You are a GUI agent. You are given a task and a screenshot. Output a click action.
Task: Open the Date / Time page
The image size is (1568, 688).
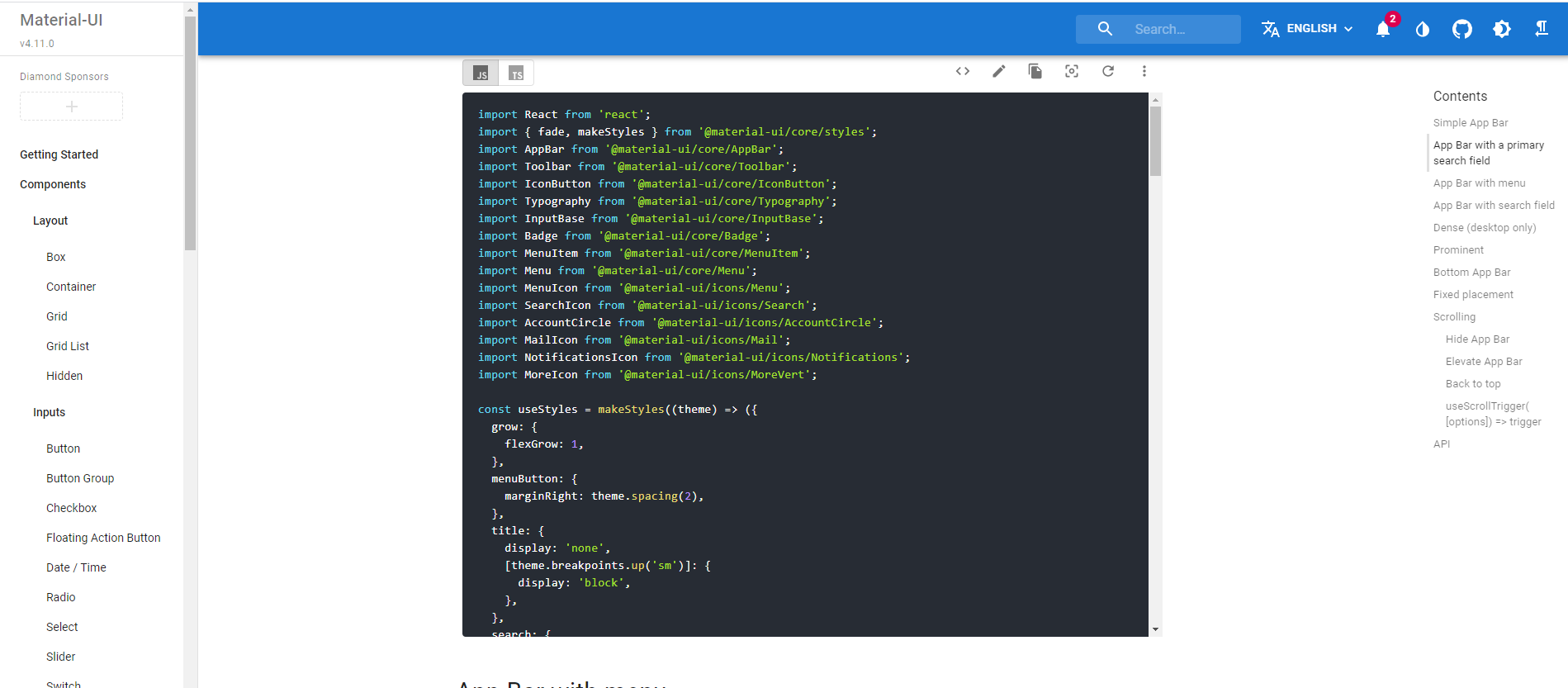[x=76, y=567]
